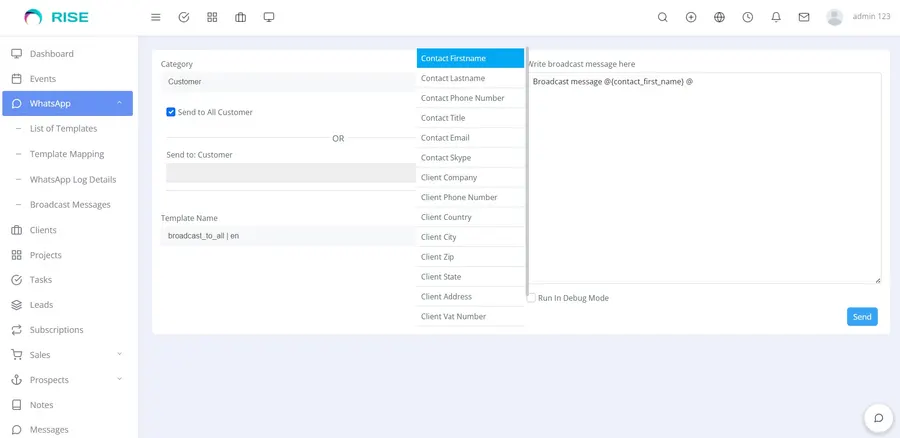Toggle sidebar with hamburger menu icon
This screenshot has width=900, height=438.
pos(156,17)
